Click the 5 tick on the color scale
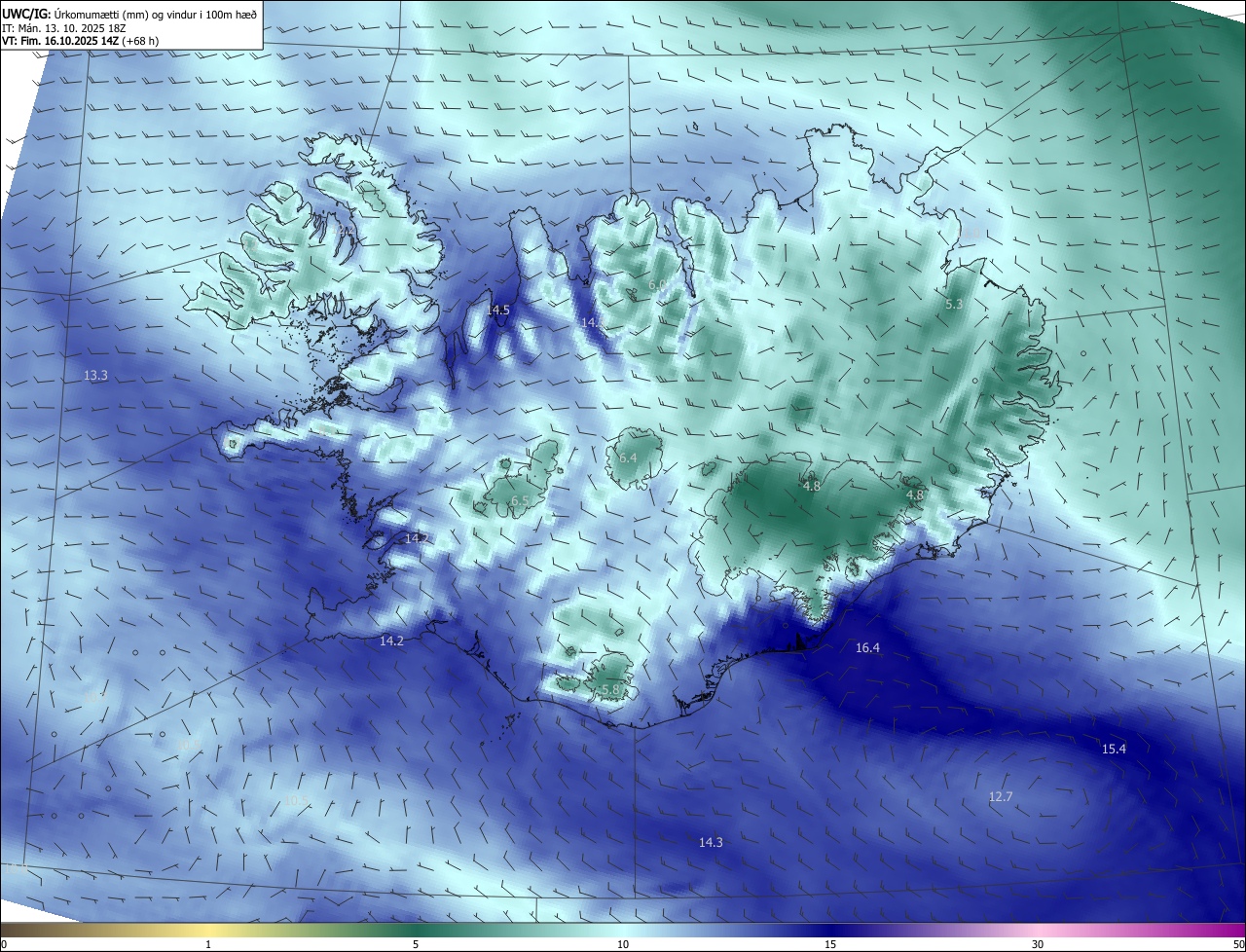Viewport: 1246px width, 952px height. pyautogui.click(x=416, y=944)
